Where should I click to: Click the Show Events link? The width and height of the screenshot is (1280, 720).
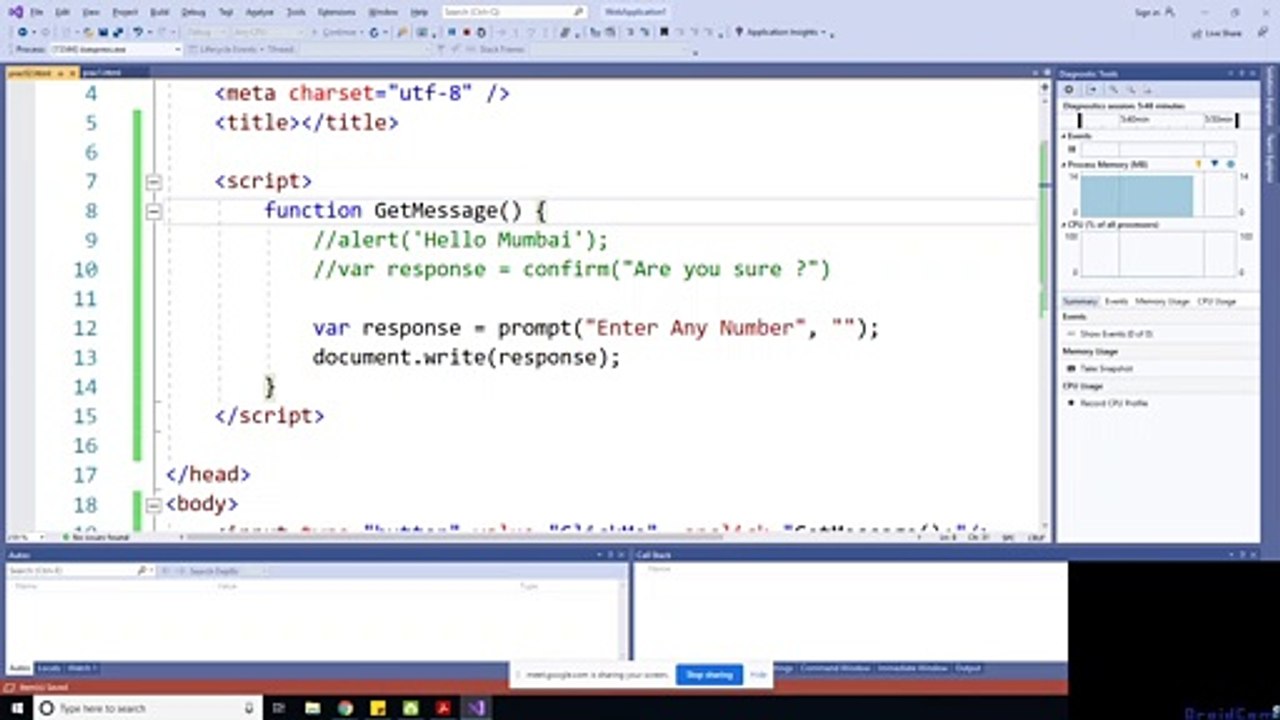coord(1116,333)
